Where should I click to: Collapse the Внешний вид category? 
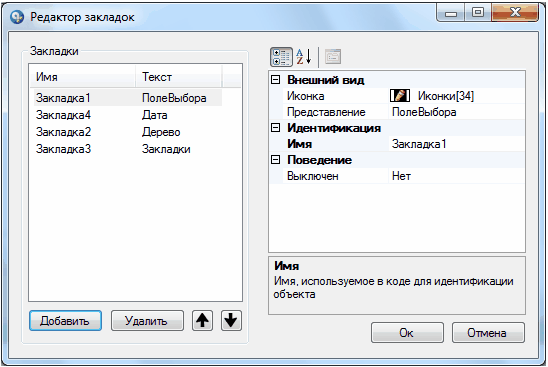click(276, 80)
